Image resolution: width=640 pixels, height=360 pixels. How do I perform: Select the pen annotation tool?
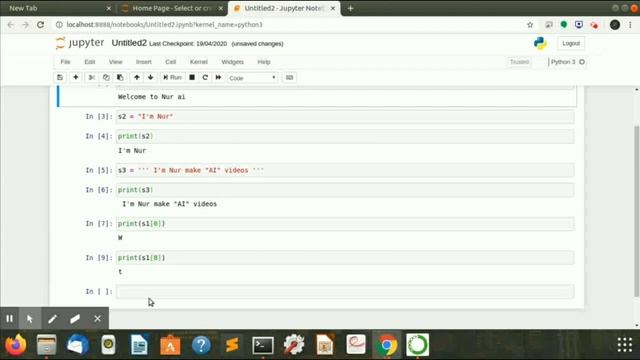coord(52,318)
